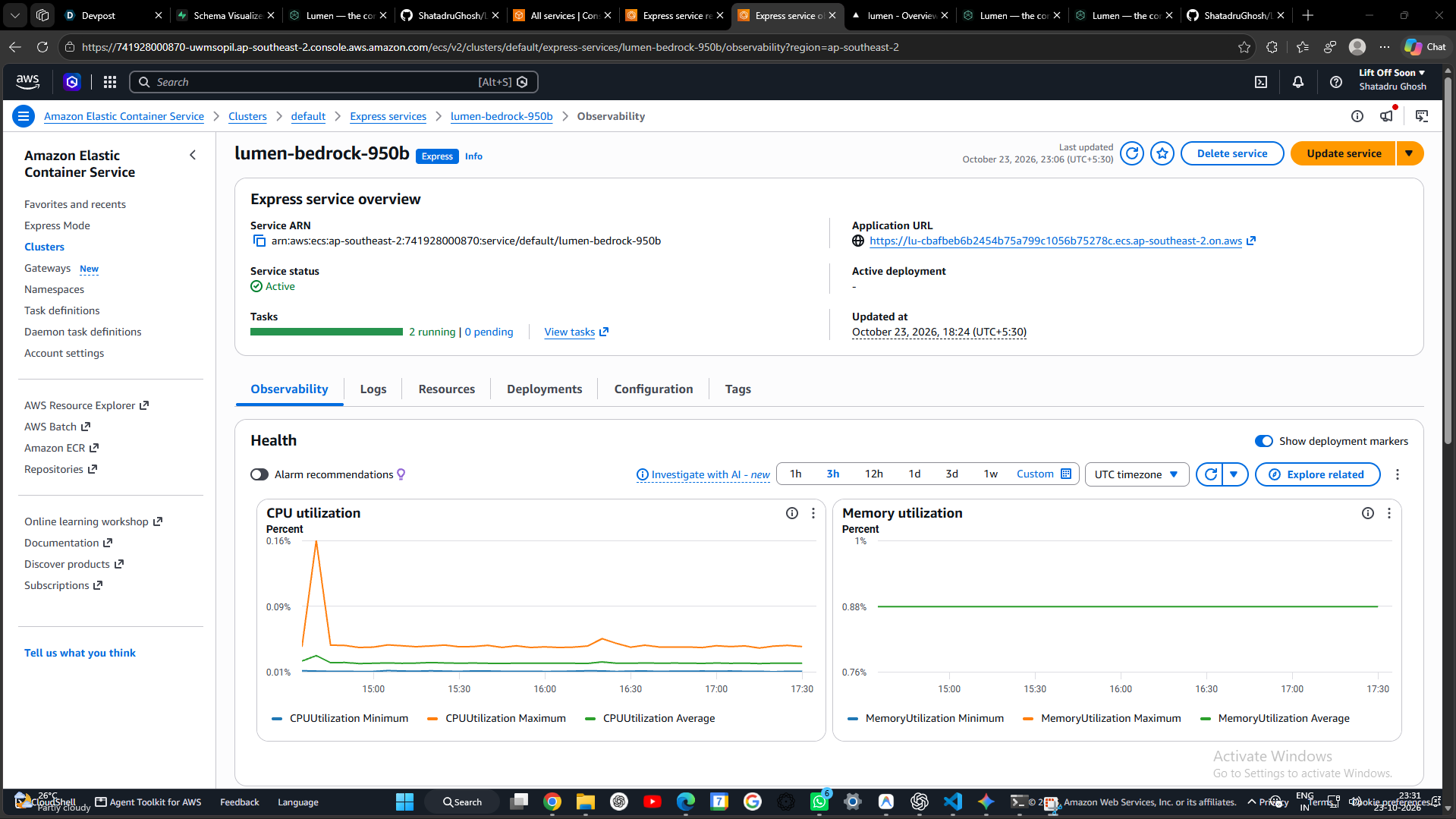Image resolution: width=1456 pixels, height=819 pixels.
Task: Open the AWS help question mark
Action: (x=1336, y=82)
